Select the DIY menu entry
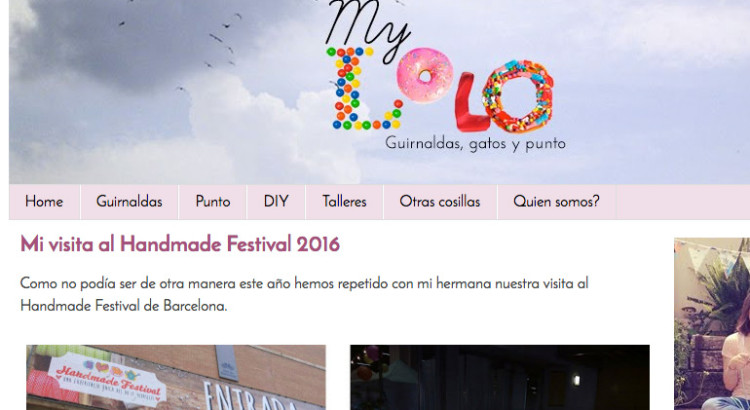This screenshot has width=750, height=410. pos(276,202)
